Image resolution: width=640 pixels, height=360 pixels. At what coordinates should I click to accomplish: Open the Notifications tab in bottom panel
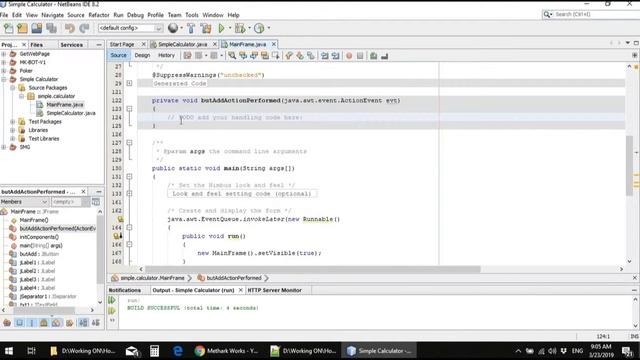click(x=125, y=290)
